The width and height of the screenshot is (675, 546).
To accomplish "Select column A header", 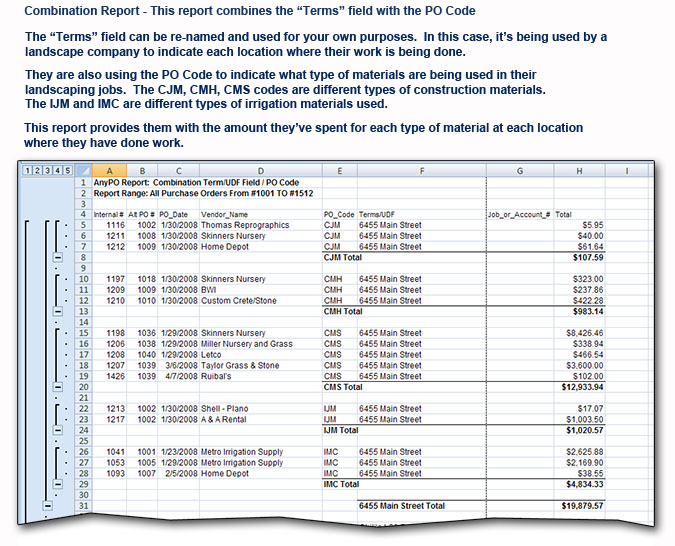I will coord(109,171).
